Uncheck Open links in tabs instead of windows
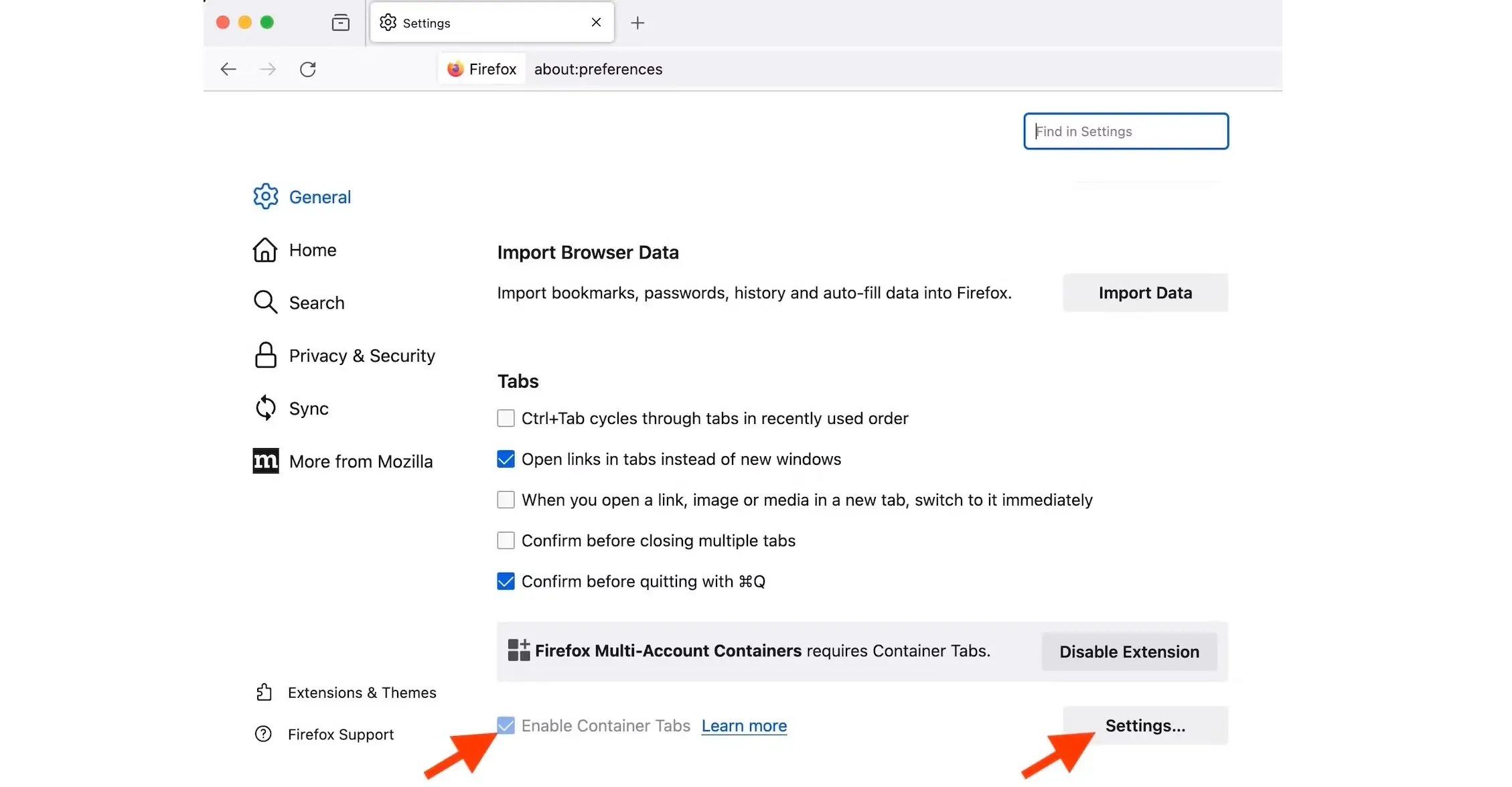This screenshot has width=1512, height=787. 506,459
